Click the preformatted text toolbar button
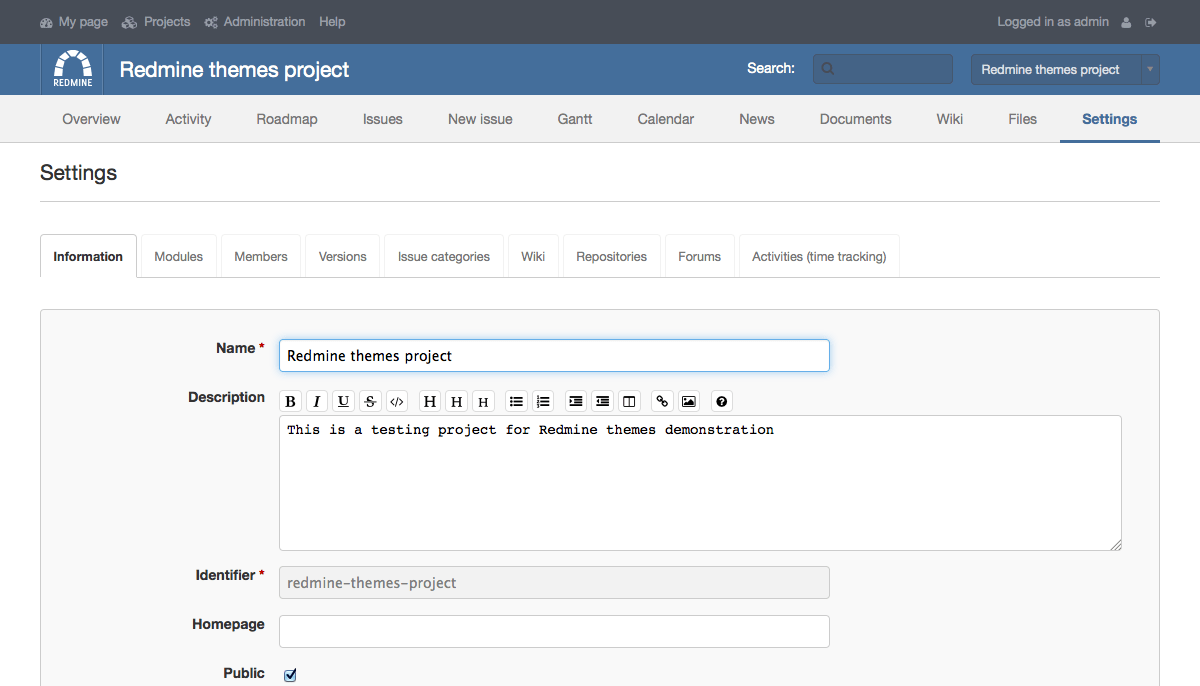The image size is (1200, 686). (x=629, y=401)
